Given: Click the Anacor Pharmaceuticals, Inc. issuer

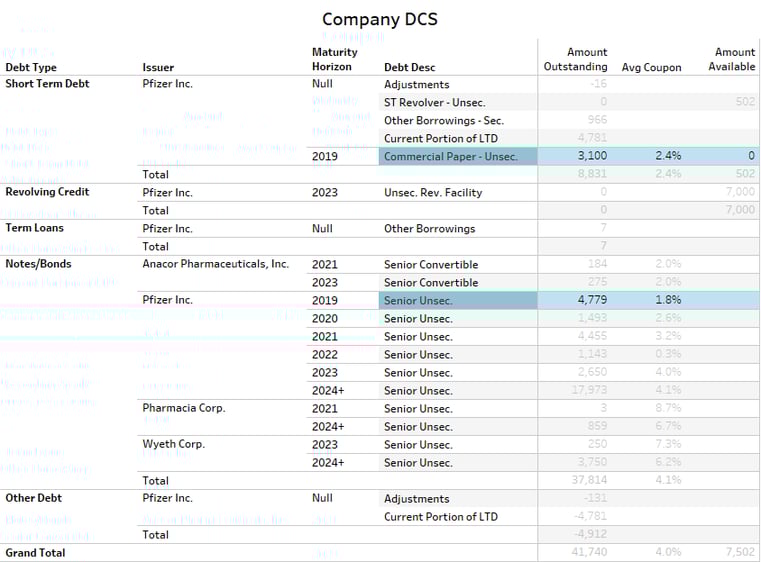Looking at the screenshot, I should point(215,264).
